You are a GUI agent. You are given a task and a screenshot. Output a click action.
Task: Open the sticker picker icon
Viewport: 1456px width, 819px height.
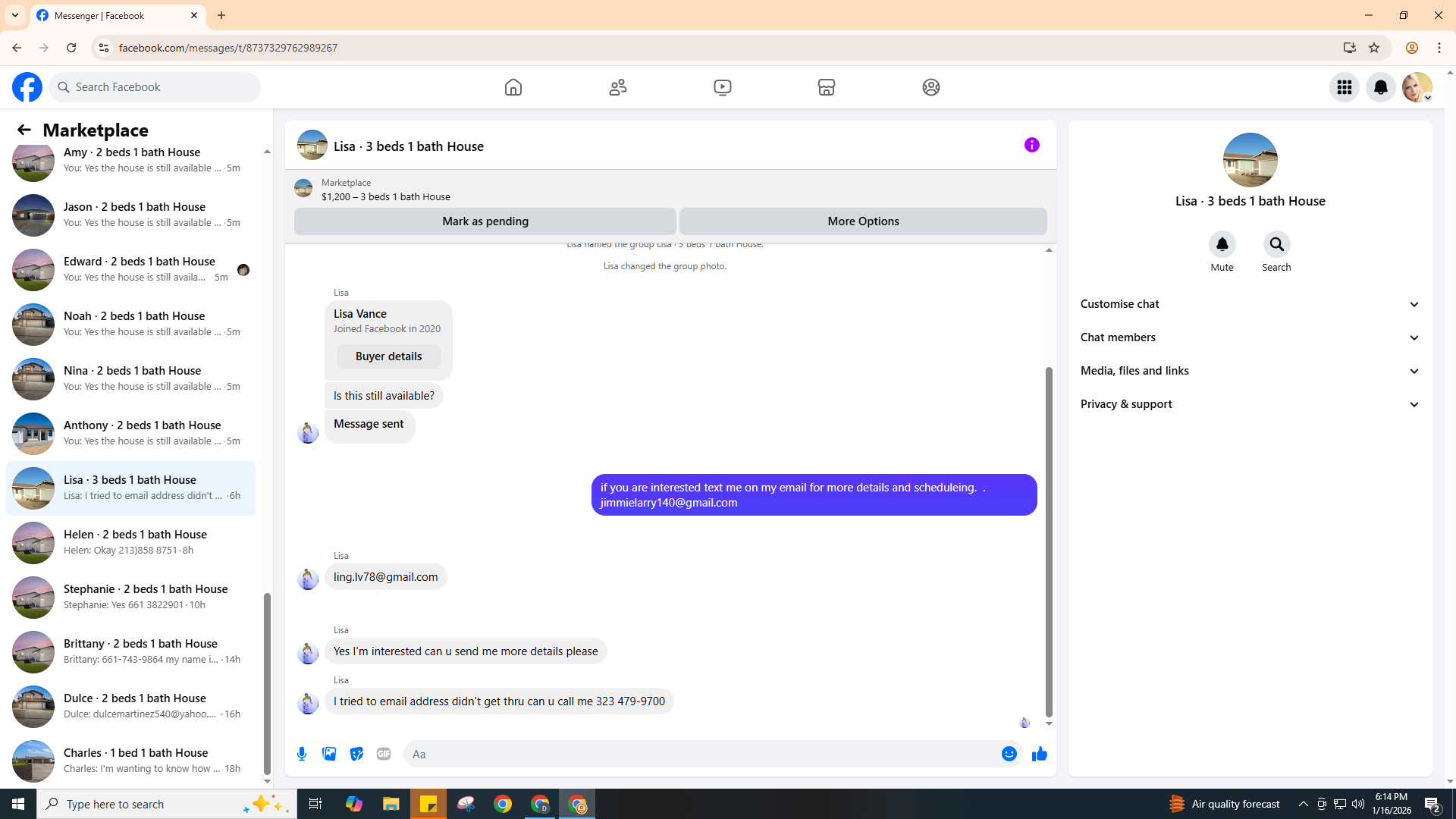(356, 754)
